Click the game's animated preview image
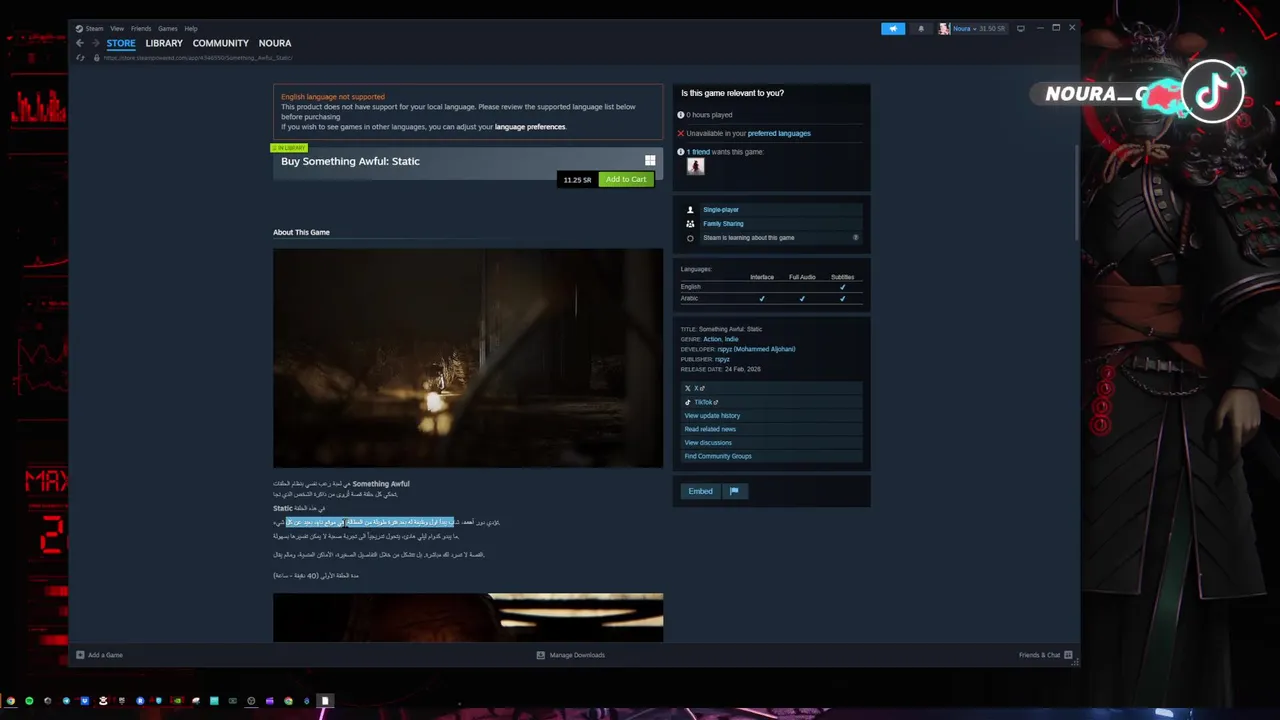The image size is (1280, 720). pyautogui.click(x=468, y=358)
